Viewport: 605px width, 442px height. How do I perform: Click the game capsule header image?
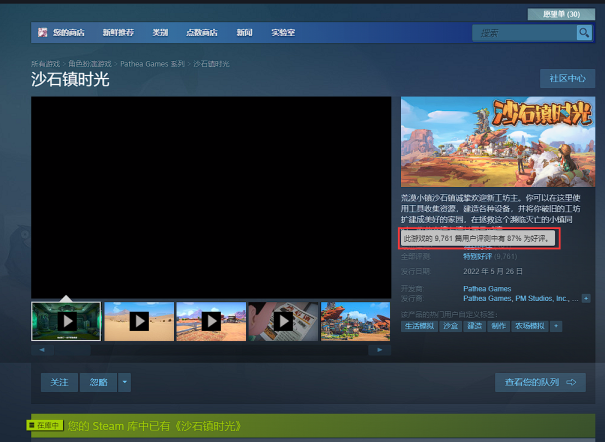[x=498, y=142]
